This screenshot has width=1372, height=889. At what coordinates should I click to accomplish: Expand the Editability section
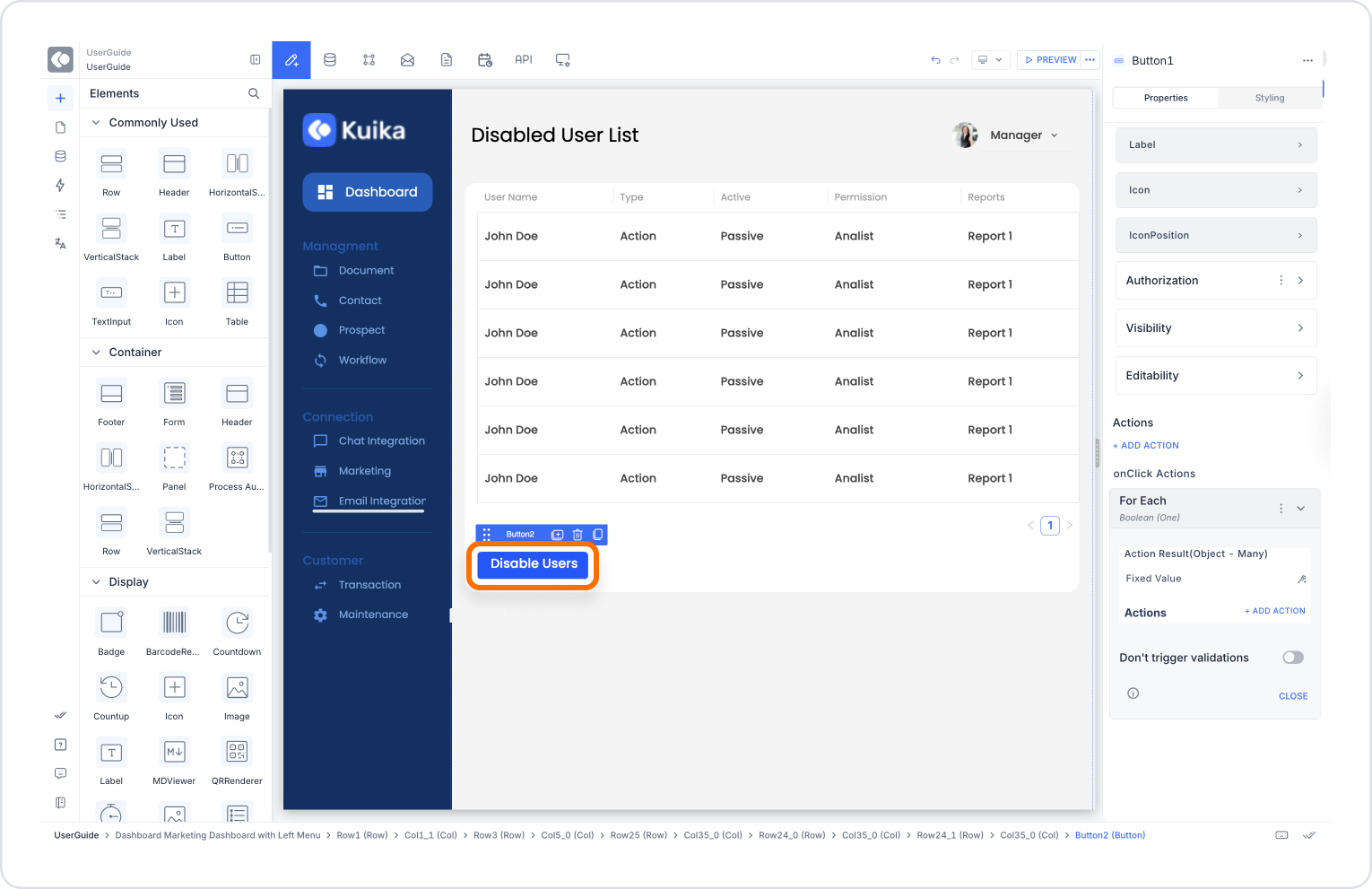click(x=1216, y=376)
